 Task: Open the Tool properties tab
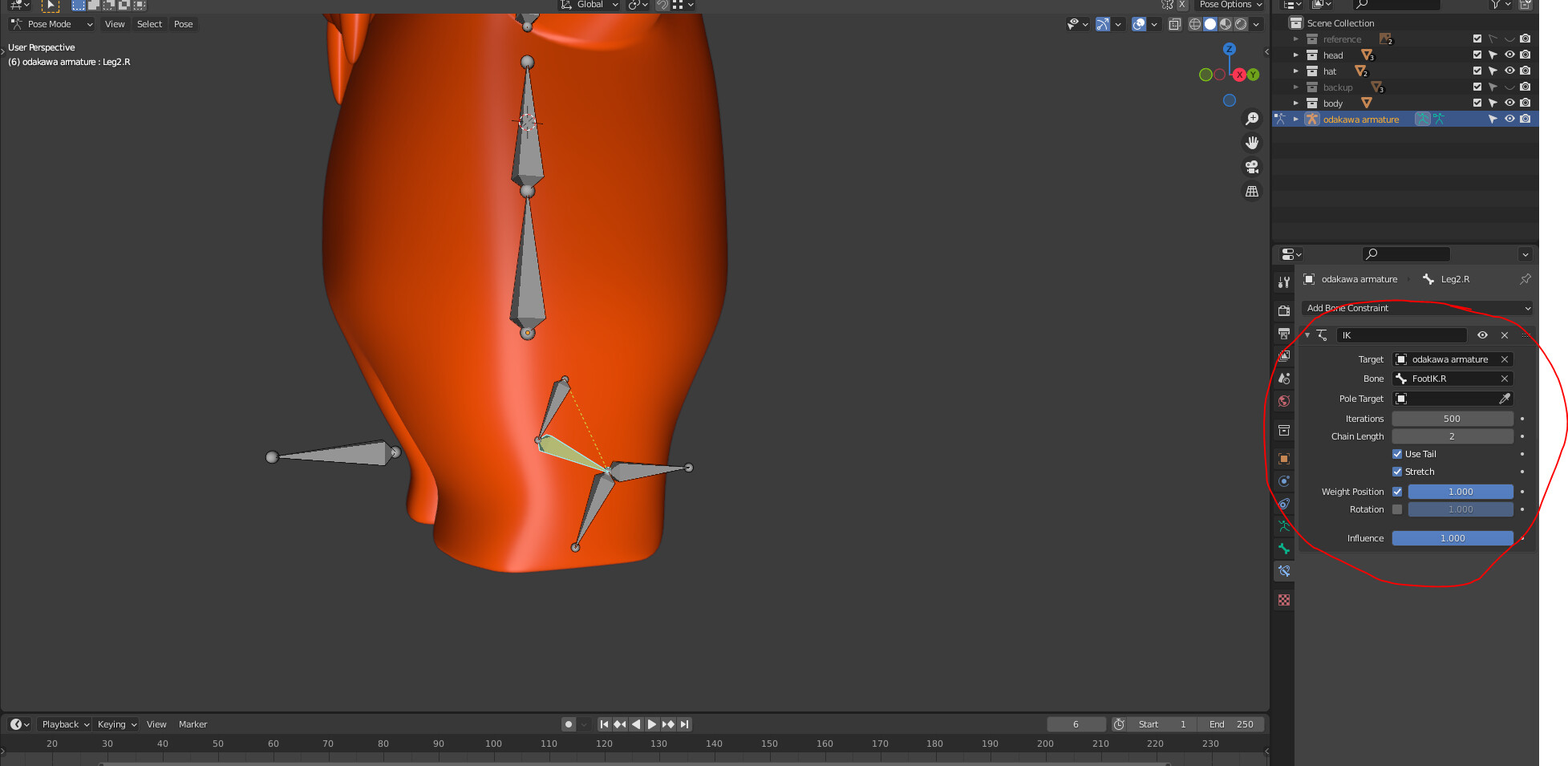pyautogui.click(x=1284, y=282)
